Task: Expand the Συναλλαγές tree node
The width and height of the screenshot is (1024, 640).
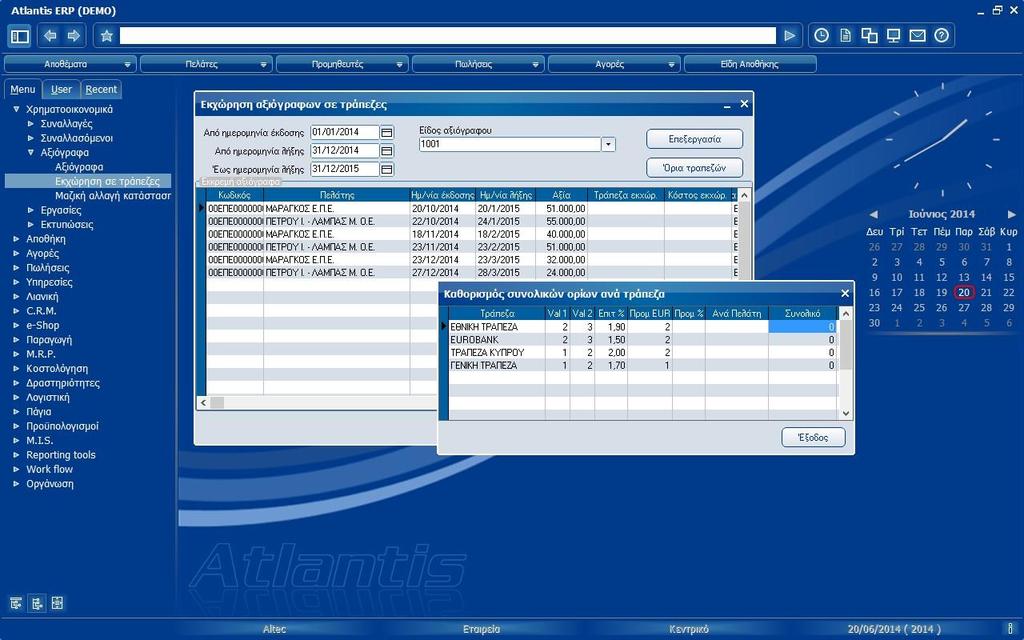Action: coord(31,123)
